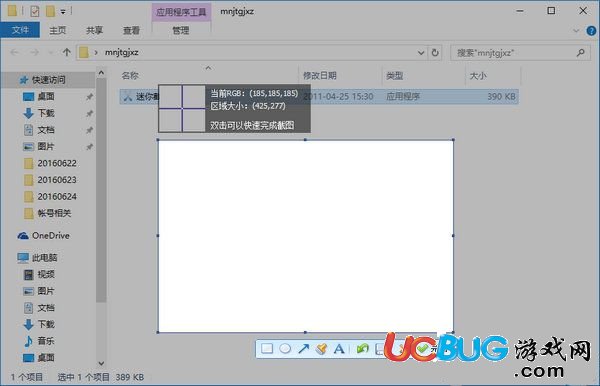Viewport: 600px width, 386px height.
Task: Navigate forward with right arrow
Action: [34, 52]
